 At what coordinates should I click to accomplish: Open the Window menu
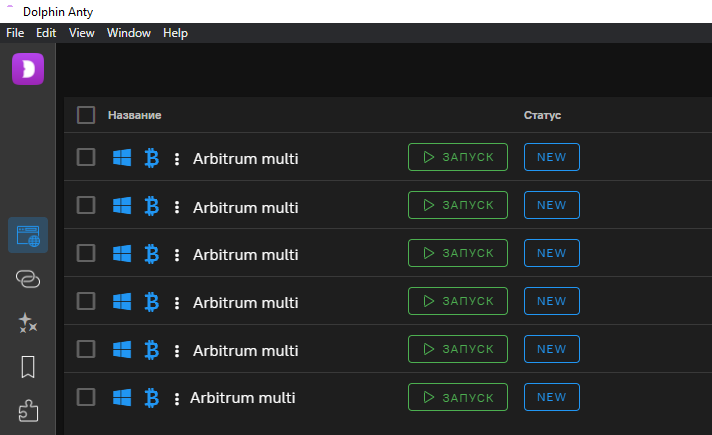pos(129,33)
